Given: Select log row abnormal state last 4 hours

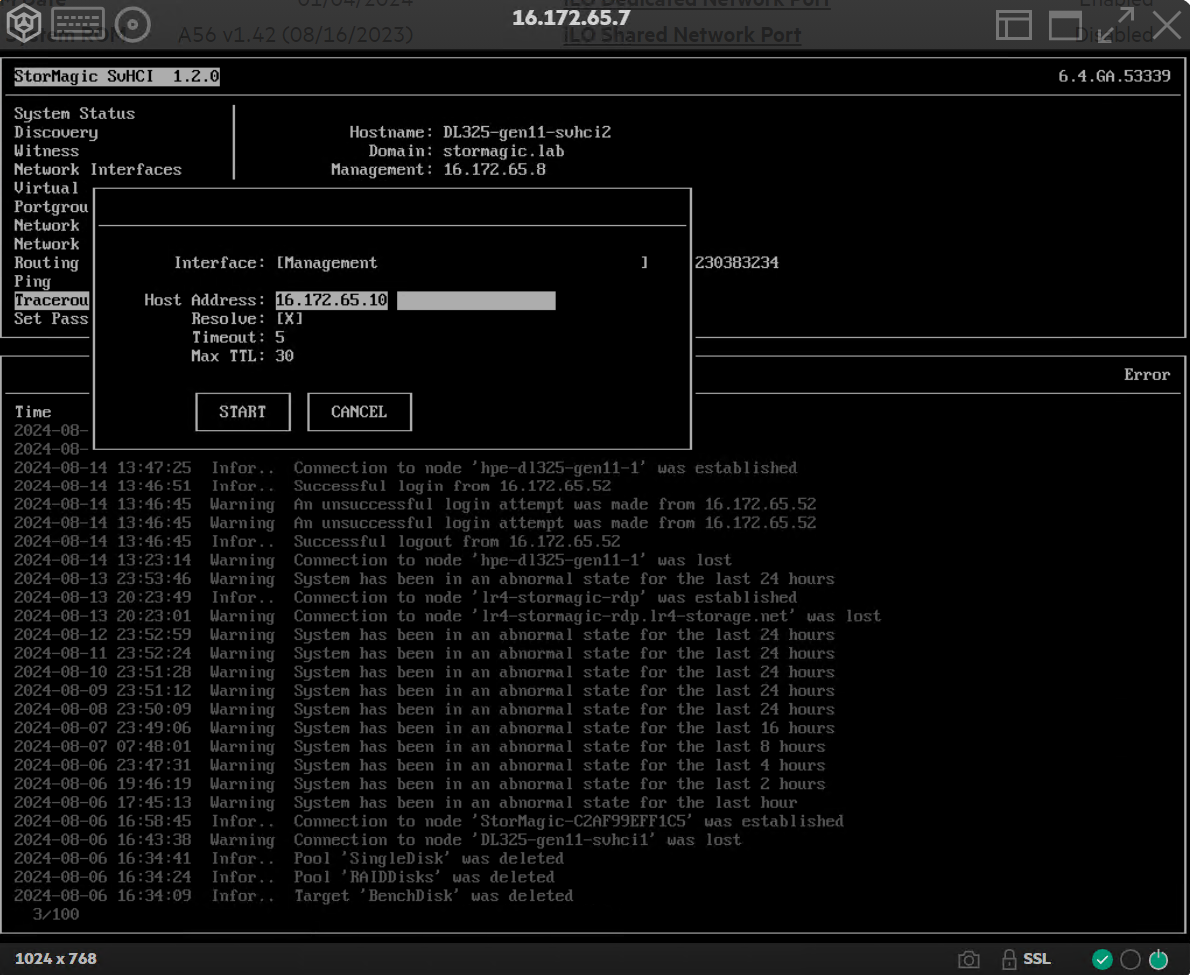Looking at the screenshot, I should (419, 766).
